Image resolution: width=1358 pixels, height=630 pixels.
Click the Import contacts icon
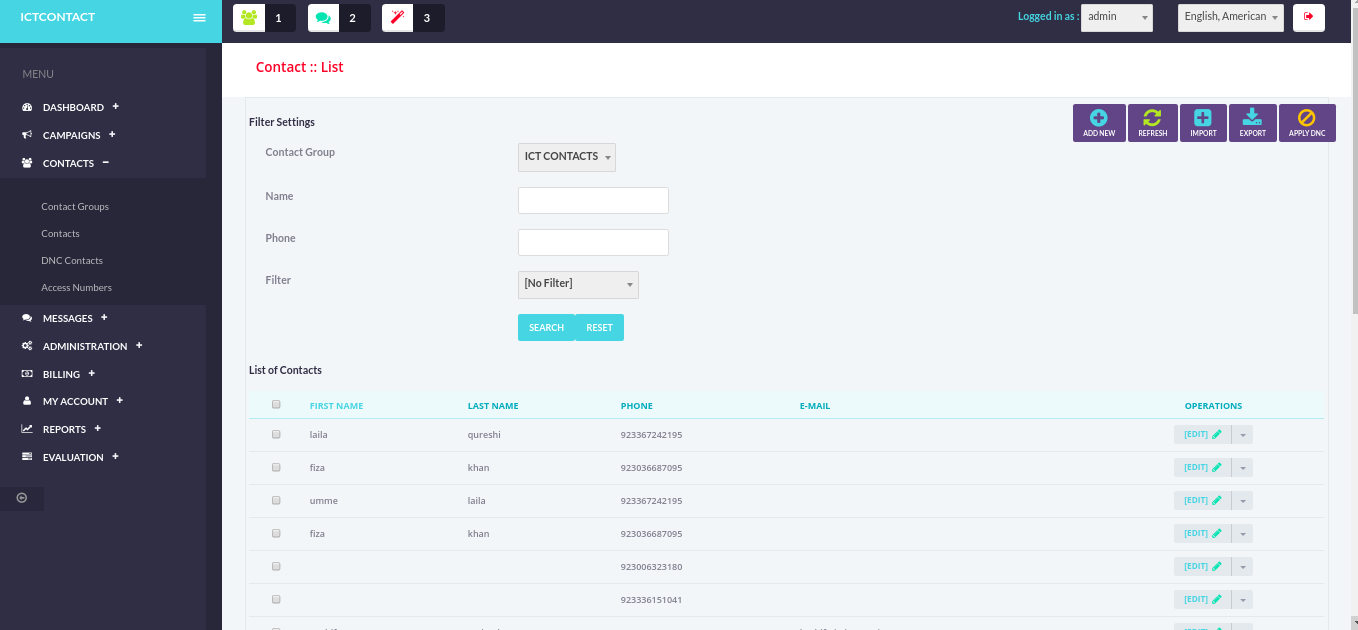[1203, 123]
